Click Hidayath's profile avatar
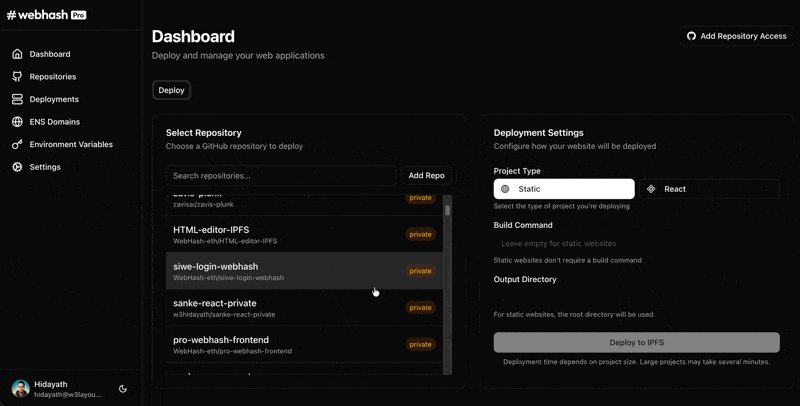This screenshot has width=800, height=406. coord(20,389)
